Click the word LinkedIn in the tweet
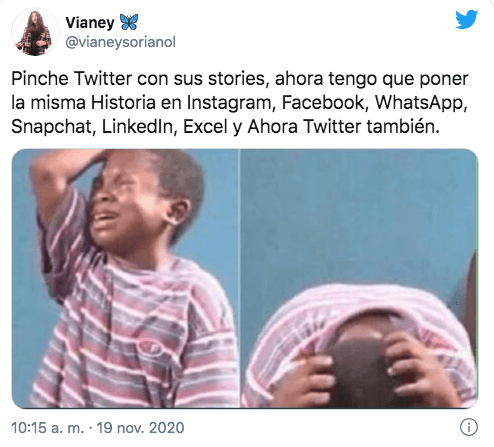Viewport: 494px width, 447px height. pyautogui.click(x=138, y=126)
